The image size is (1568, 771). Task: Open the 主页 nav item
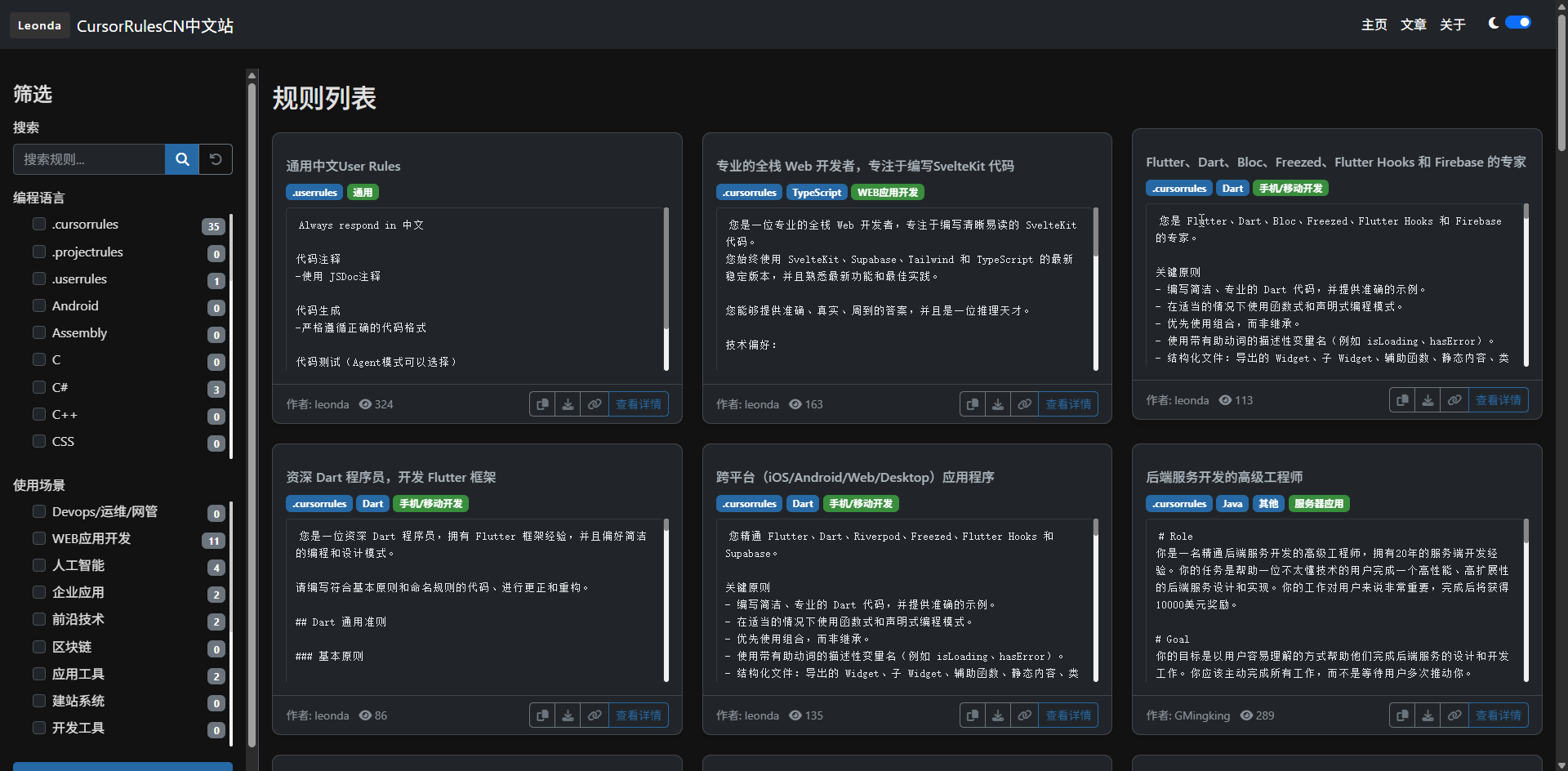point(1374,25)
